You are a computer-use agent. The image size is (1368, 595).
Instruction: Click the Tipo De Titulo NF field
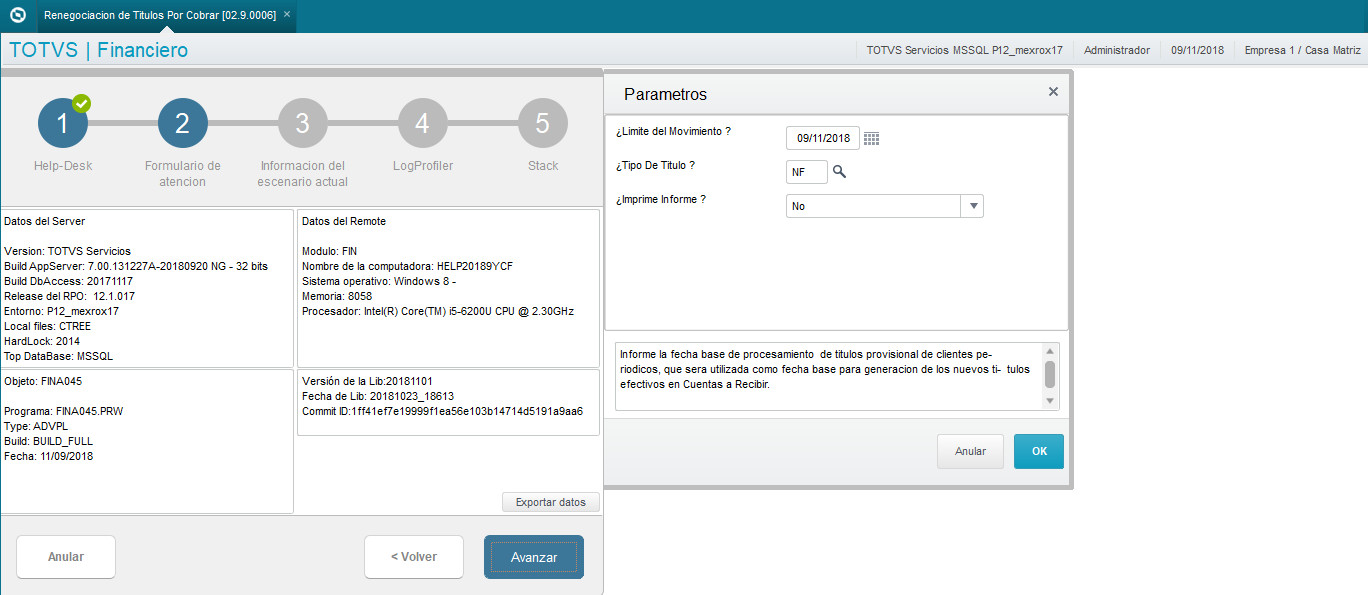pyautogui.click(x=807, y=172)
